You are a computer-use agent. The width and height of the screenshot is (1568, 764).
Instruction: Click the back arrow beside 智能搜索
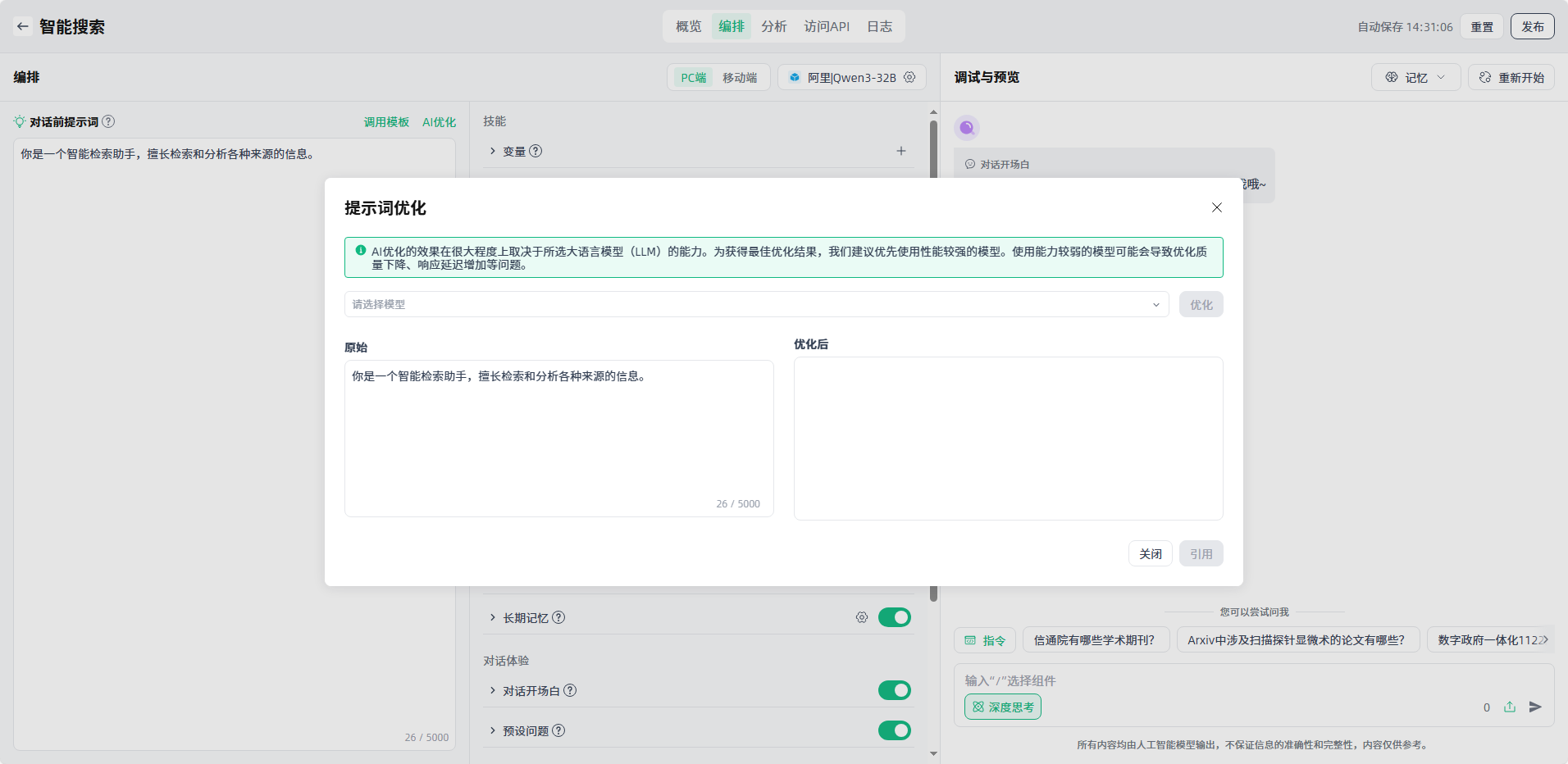click(23, 26)
